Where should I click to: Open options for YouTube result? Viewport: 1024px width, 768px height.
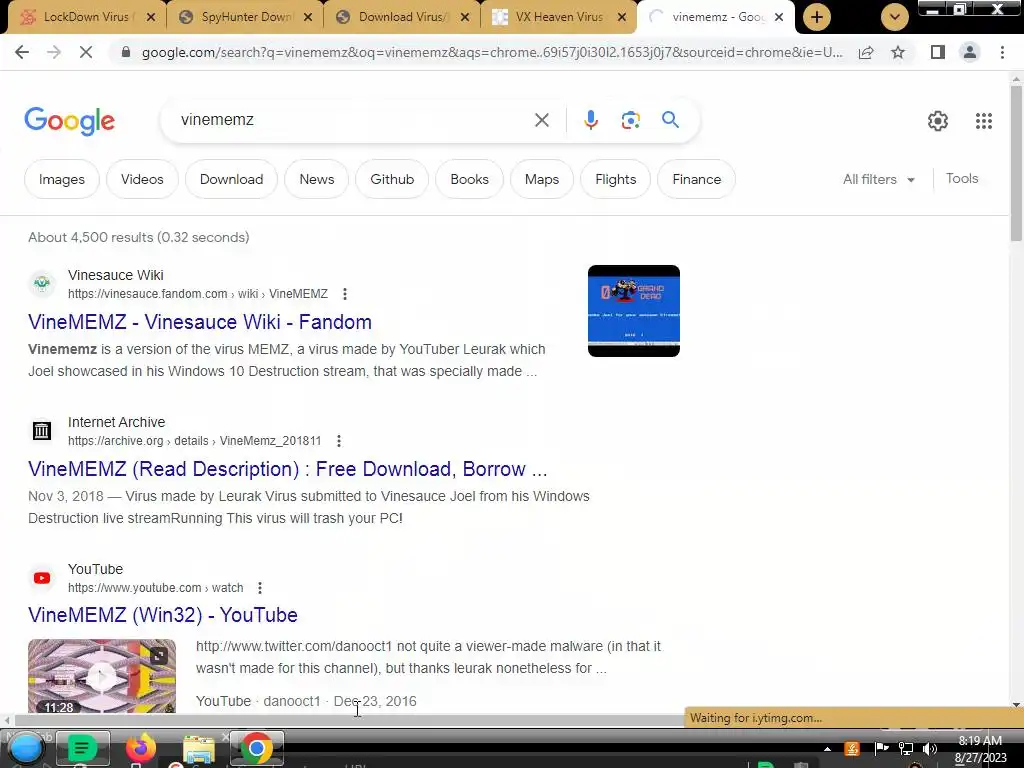click(x=260, y=588)
